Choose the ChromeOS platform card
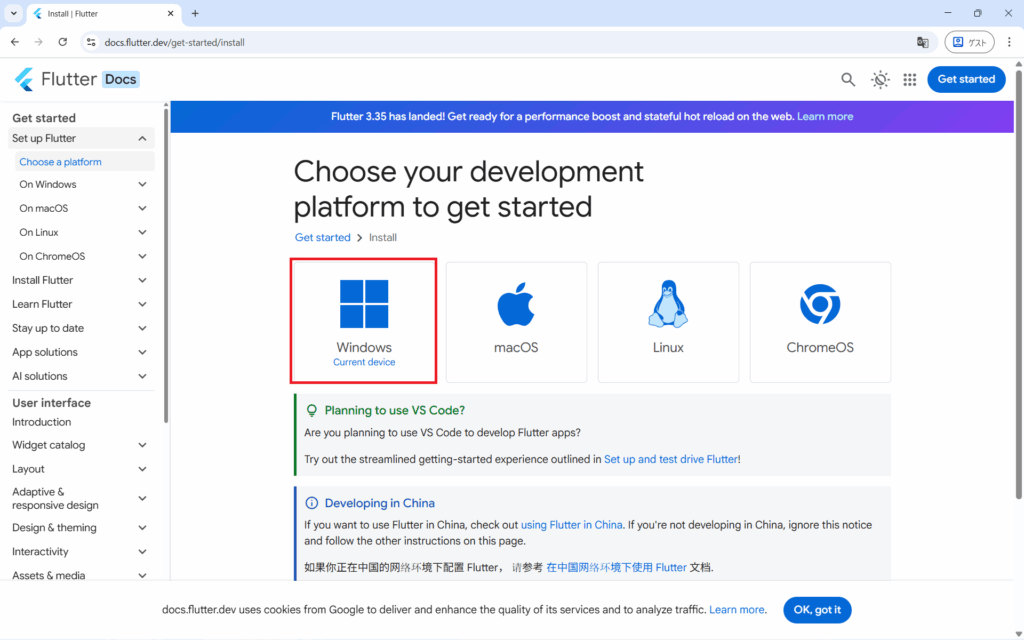The width and height of the screenshot is (1024, 640). [x=820, y=320]
